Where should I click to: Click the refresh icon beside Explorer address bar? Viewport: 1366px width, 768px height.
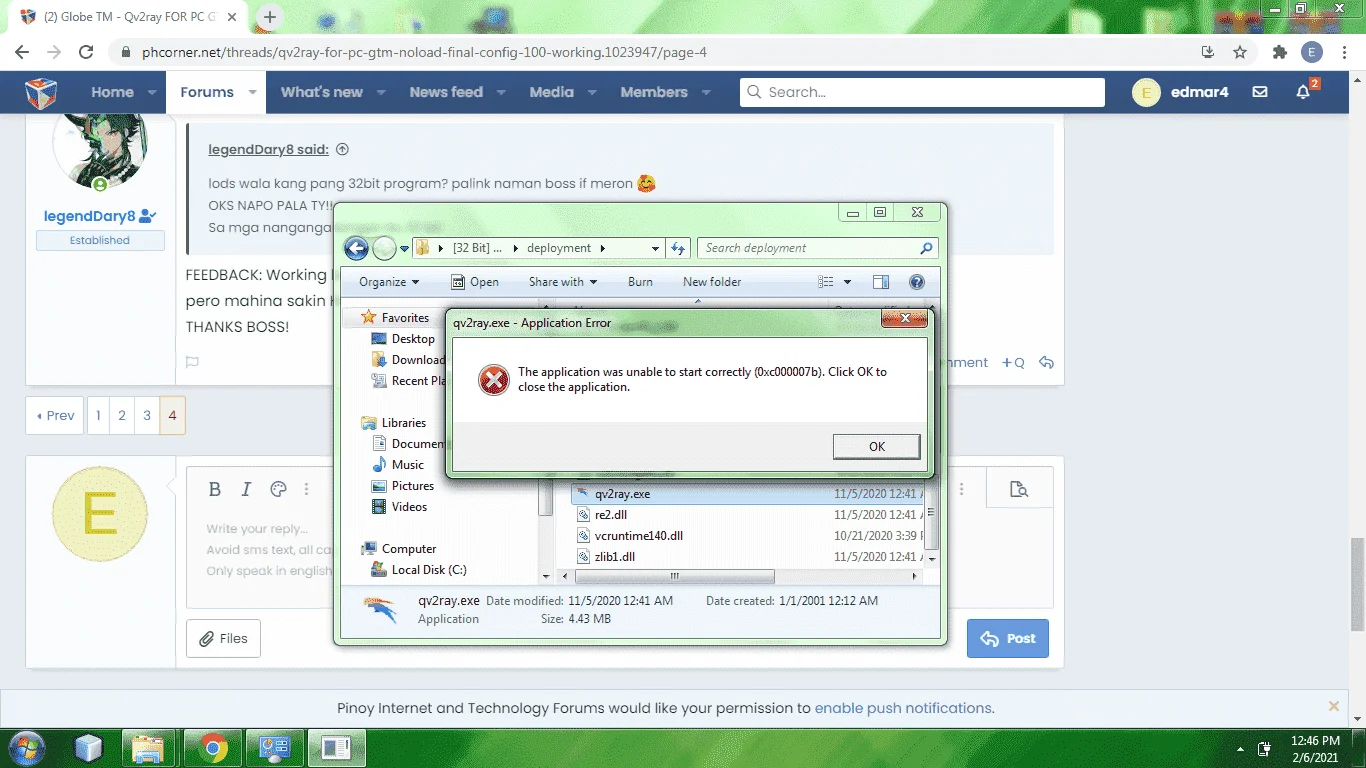coord(679,248)
